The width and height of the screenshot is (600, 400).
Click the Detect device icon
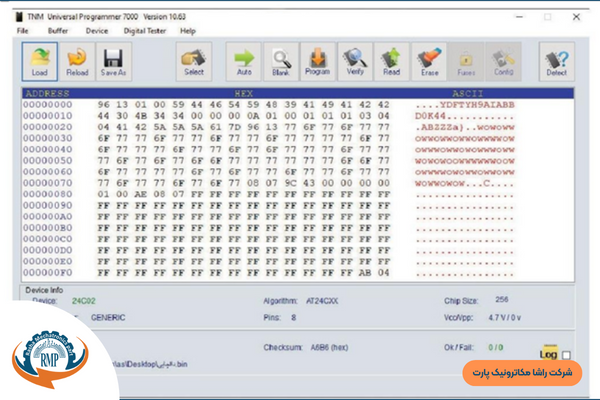point(556,61)
